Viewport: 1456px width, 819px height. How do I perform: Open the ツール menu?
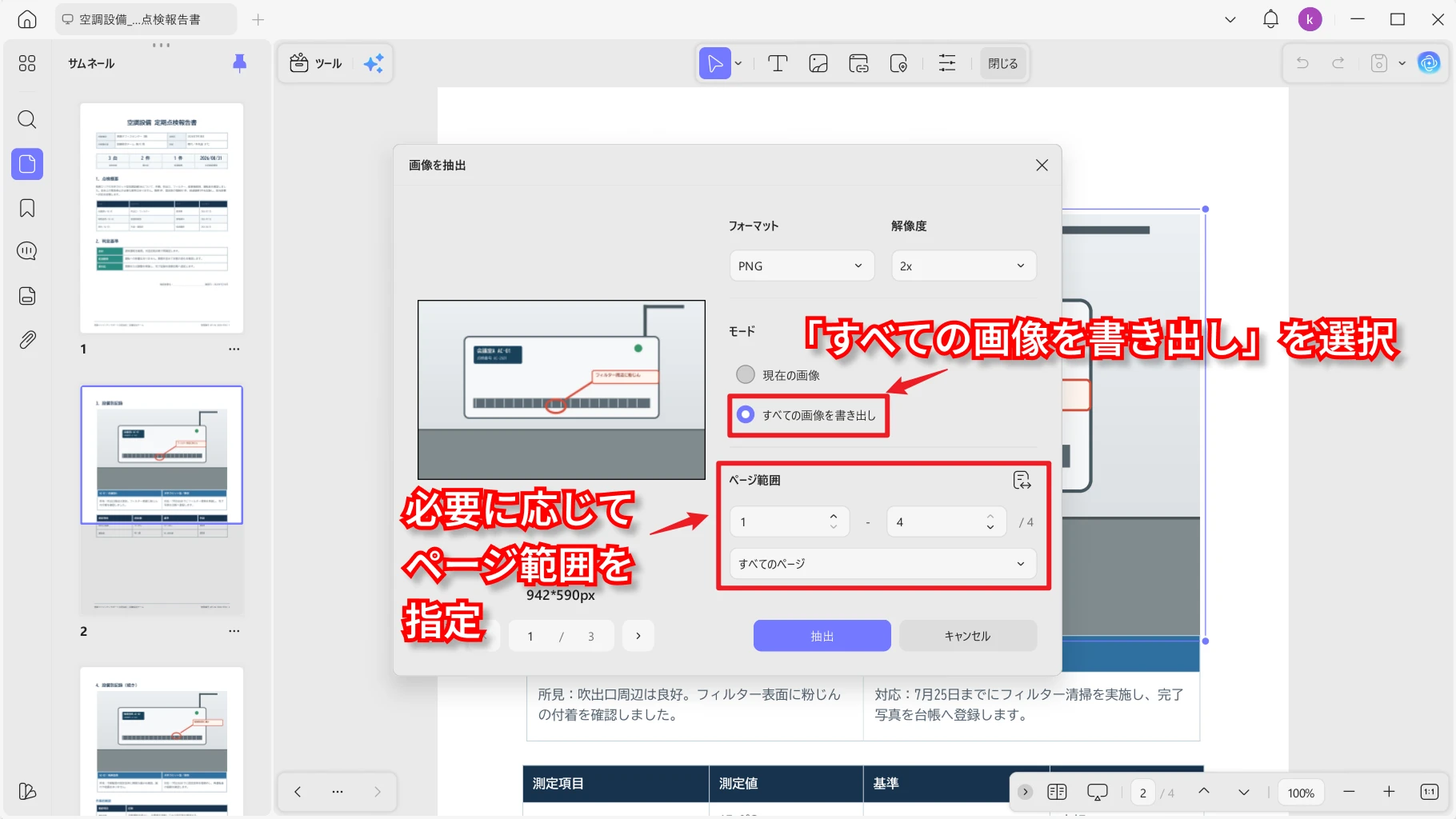coord(316,63)
